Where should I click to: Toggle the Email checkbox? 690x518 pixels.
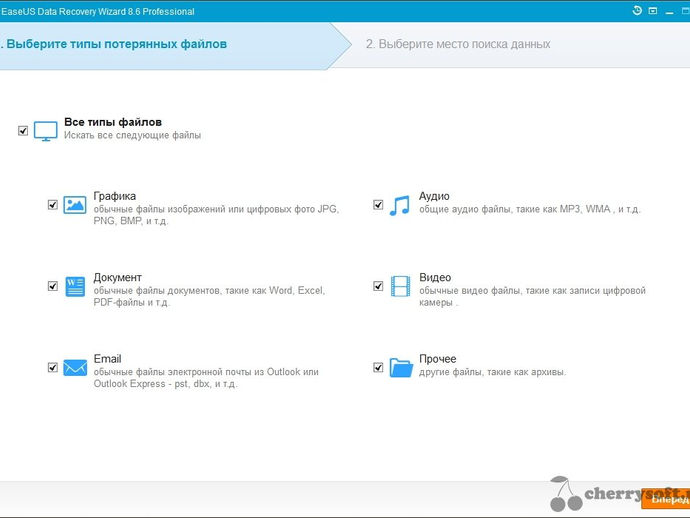click(52, 367)
